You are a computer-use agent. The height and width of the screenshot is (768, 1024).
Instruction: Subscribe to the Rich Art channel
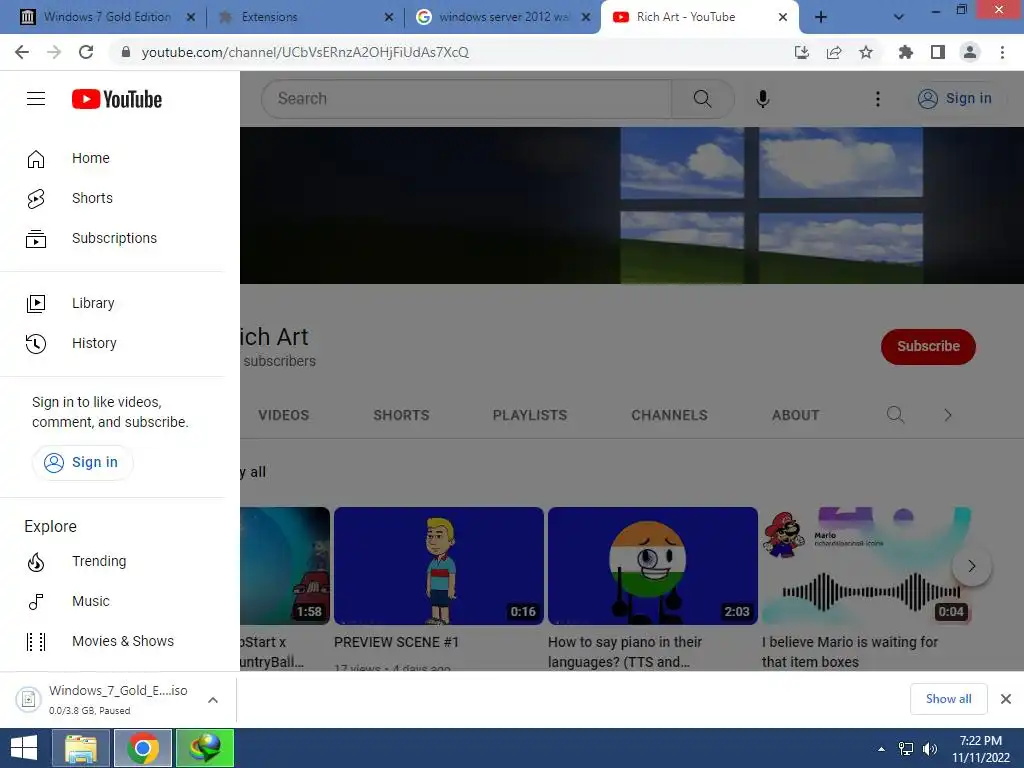(x=928, y=346)
